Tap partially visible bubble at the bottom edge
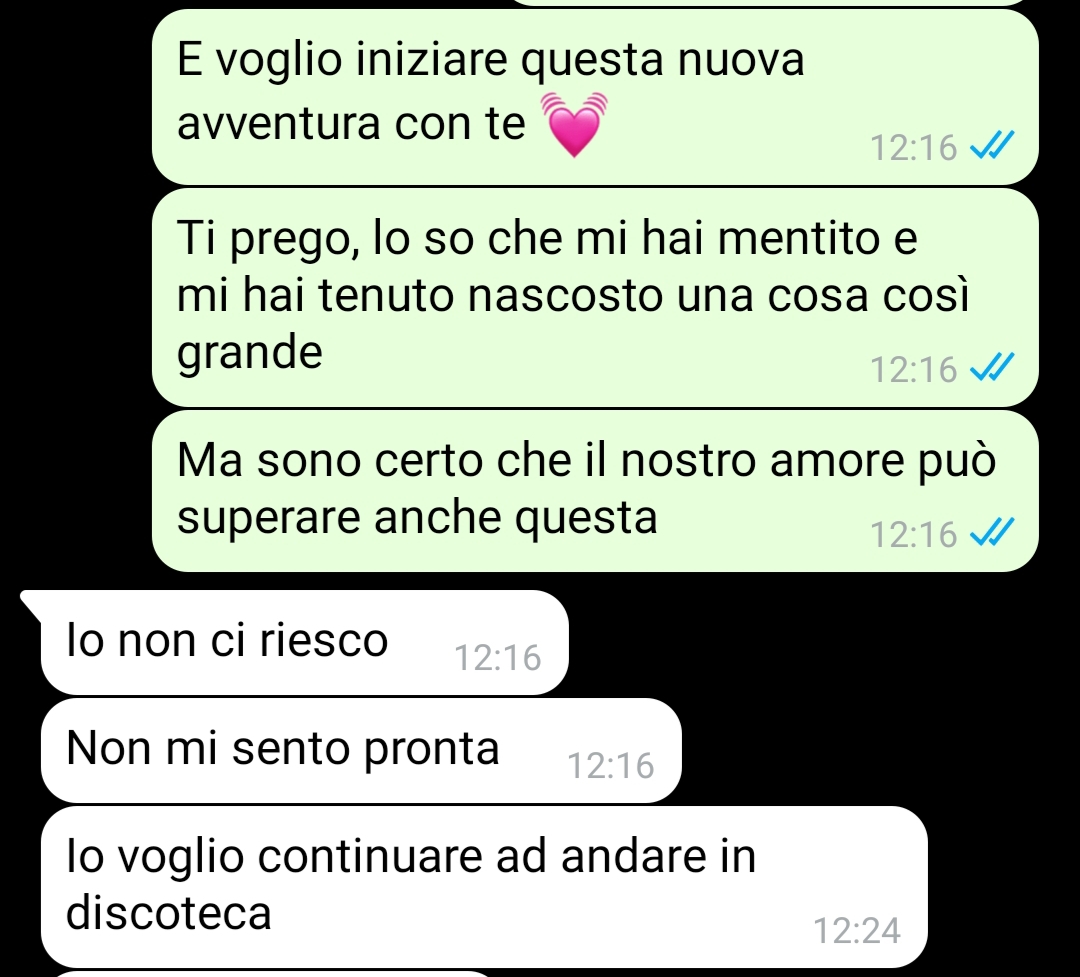The image size is (1080, 977). [x=272, y=974]
